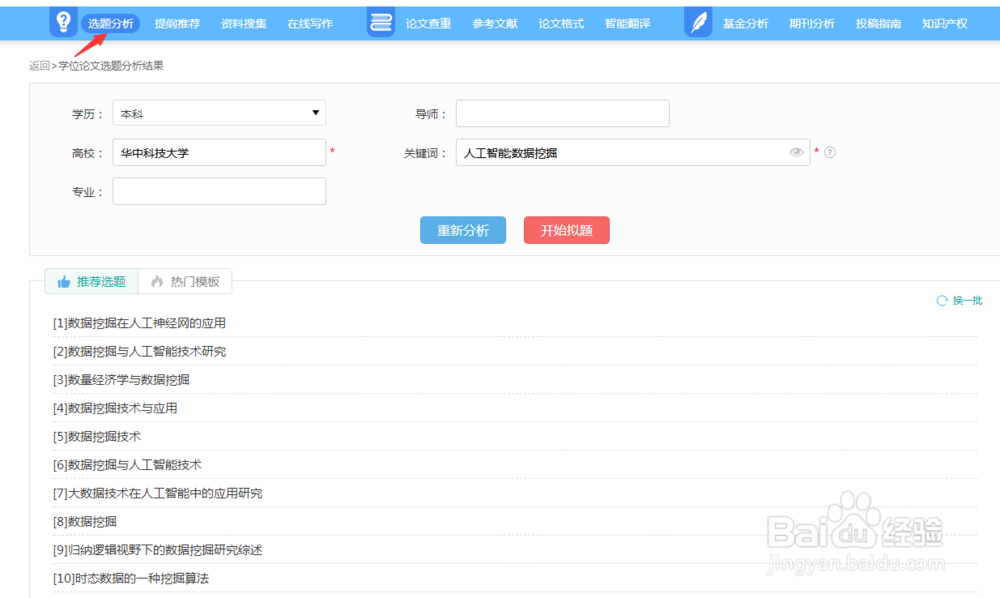Select topic [8]数据挖掘

85,521
